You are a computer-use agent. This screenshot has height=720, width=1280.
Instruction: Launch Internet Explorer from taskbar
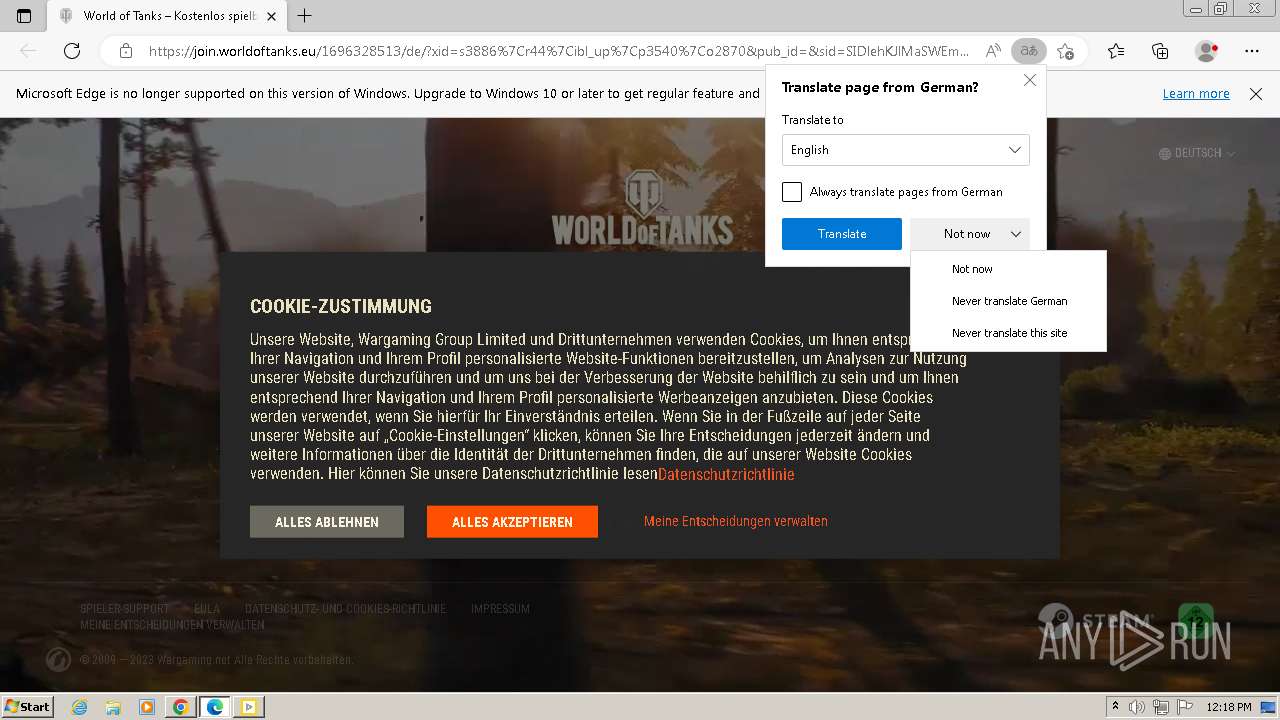(79, 707)
